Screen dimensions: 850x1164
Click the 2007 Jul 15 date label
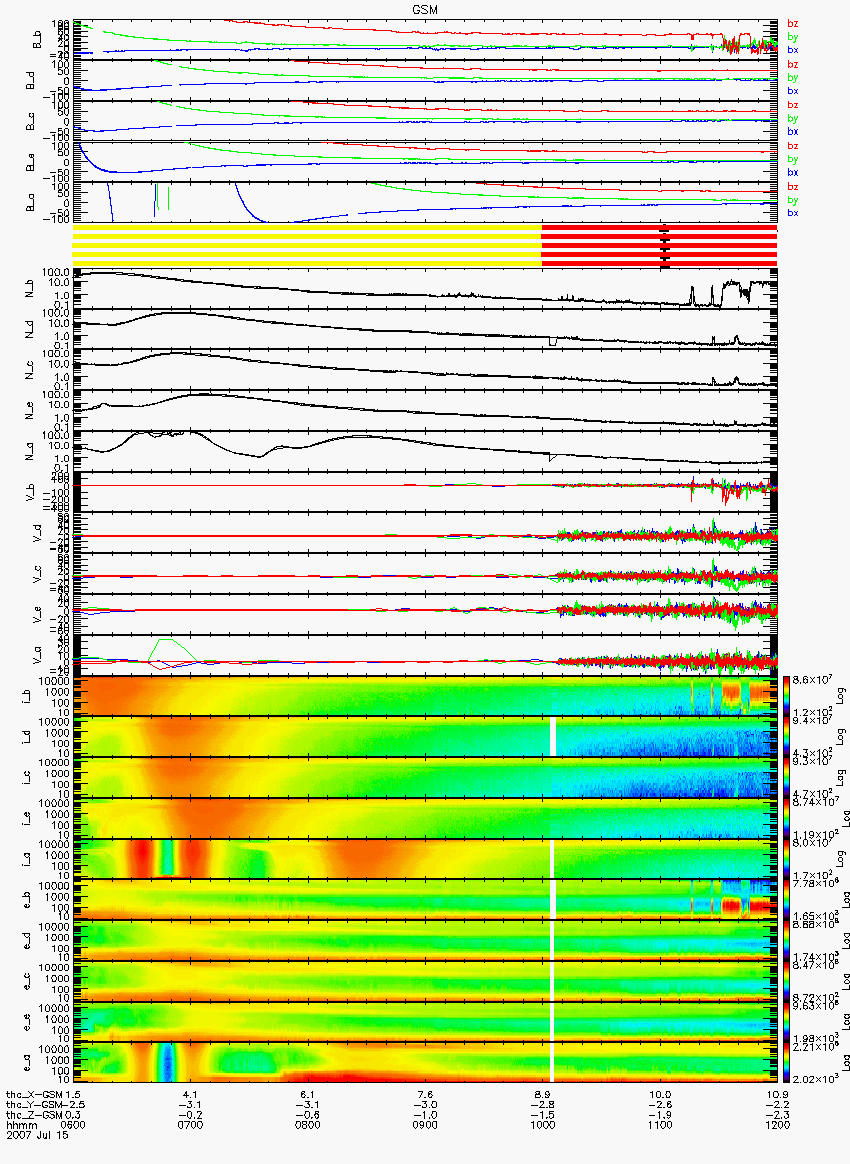[37, 1135]
